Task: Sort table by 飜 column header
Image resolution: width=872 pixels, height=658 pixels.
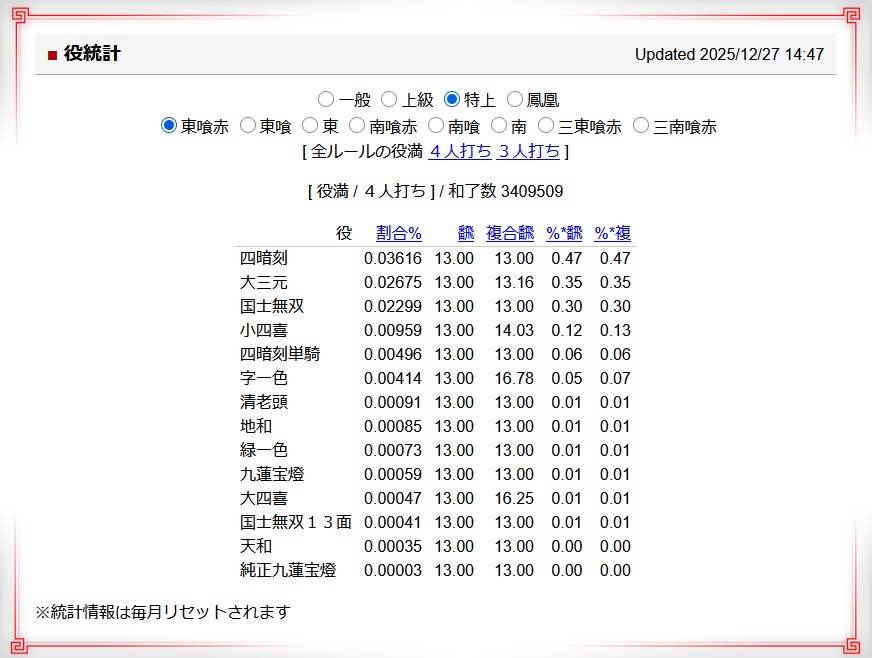Action: (466, 233)
